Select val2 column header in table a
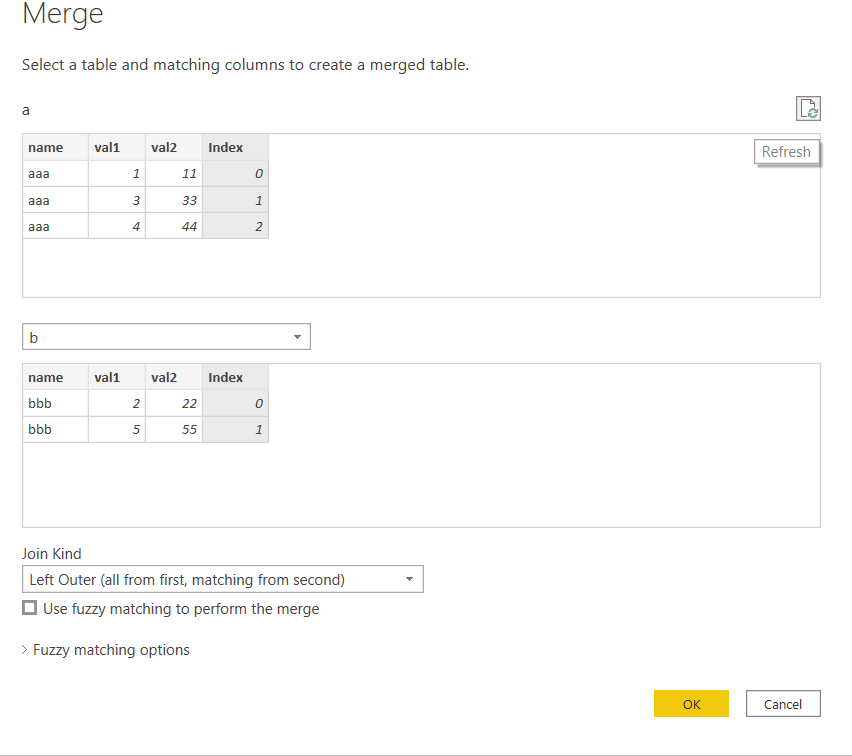 click(x=174, y=147)
